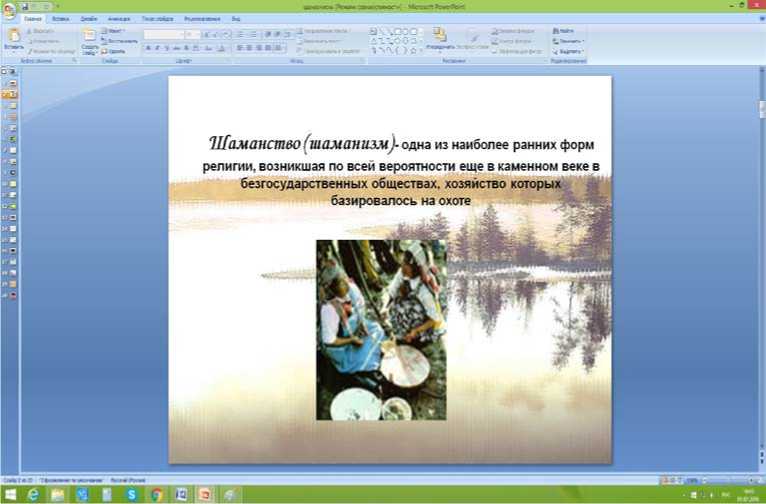Click the PowerPoint taskbar icon
Viewport: 766px width, 504px height.
click(x=206, y=495)
